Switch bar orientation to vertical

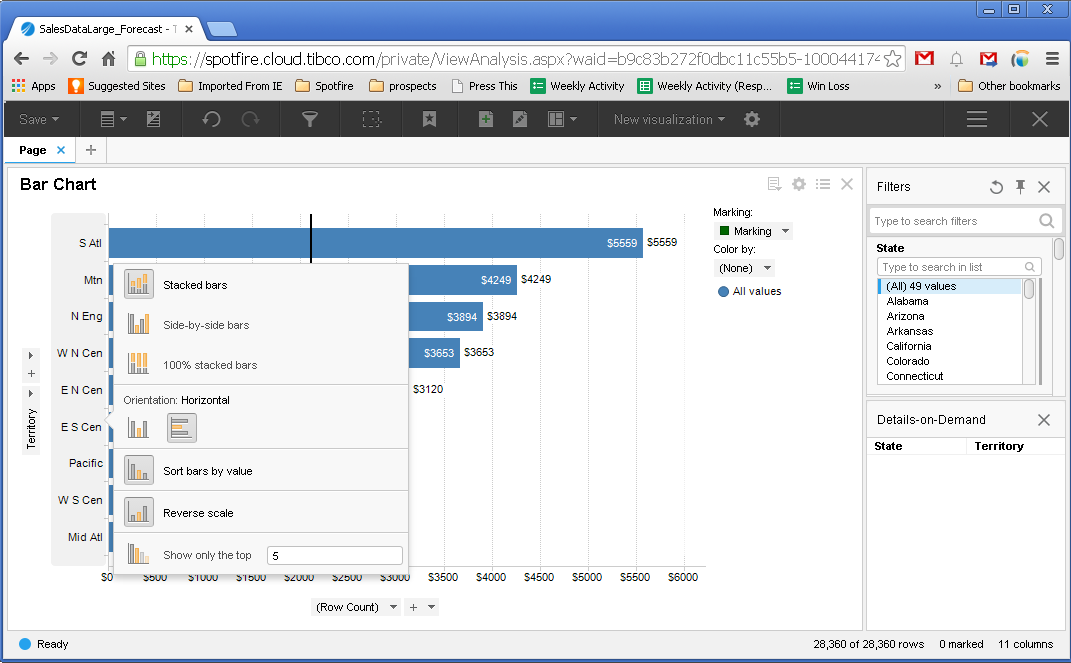coord(140,427)
